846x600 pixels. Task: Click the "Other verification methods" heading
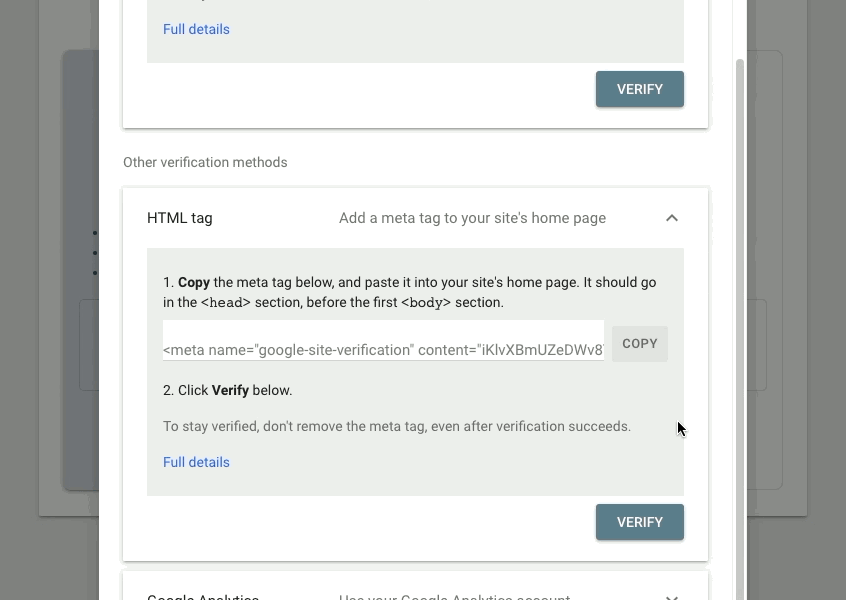tap(205, 162)
